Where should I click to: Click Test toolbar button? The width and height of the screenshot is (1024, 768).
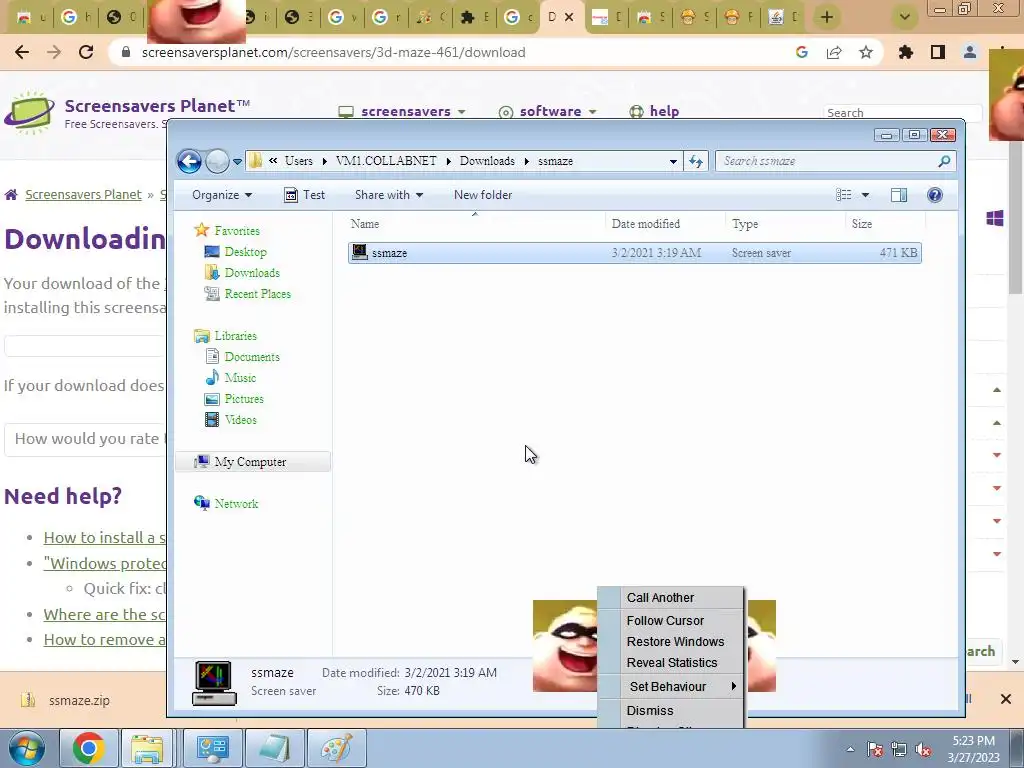point(304,195)
